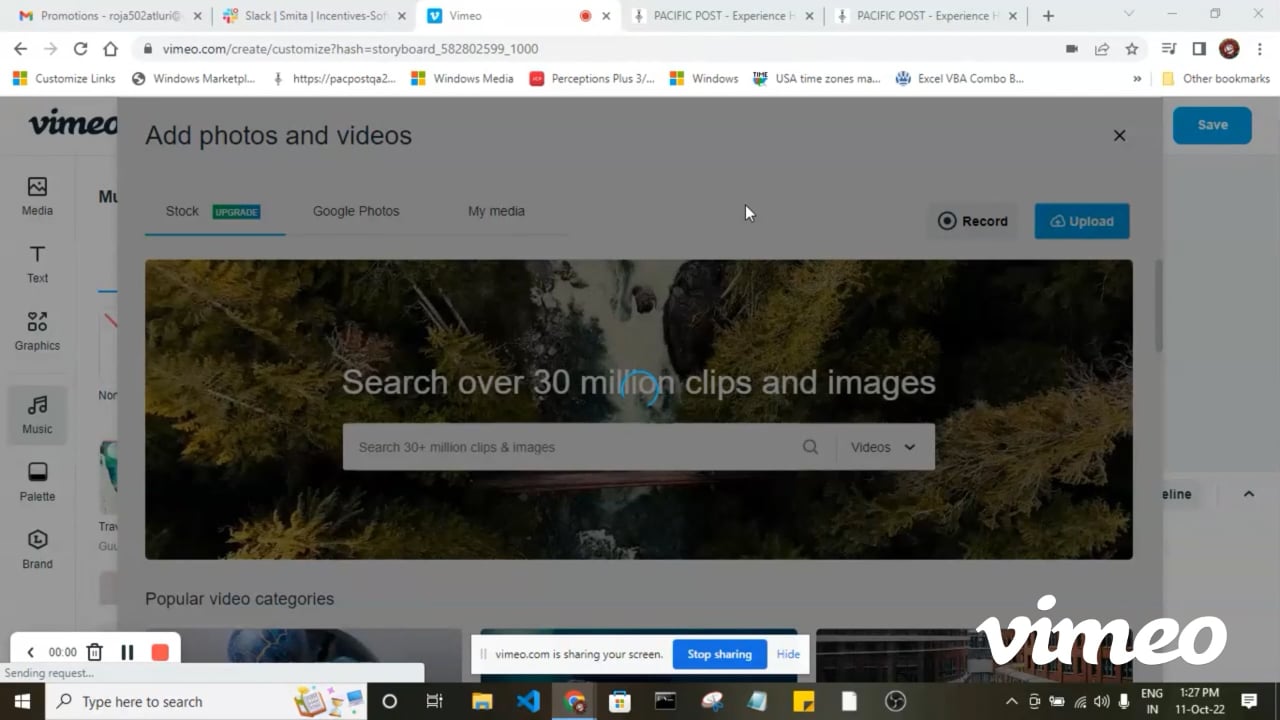The height and width of the screenshot is (720, 1280).
Task: Open the Chrome home page button
Action: tap(110, 49)
